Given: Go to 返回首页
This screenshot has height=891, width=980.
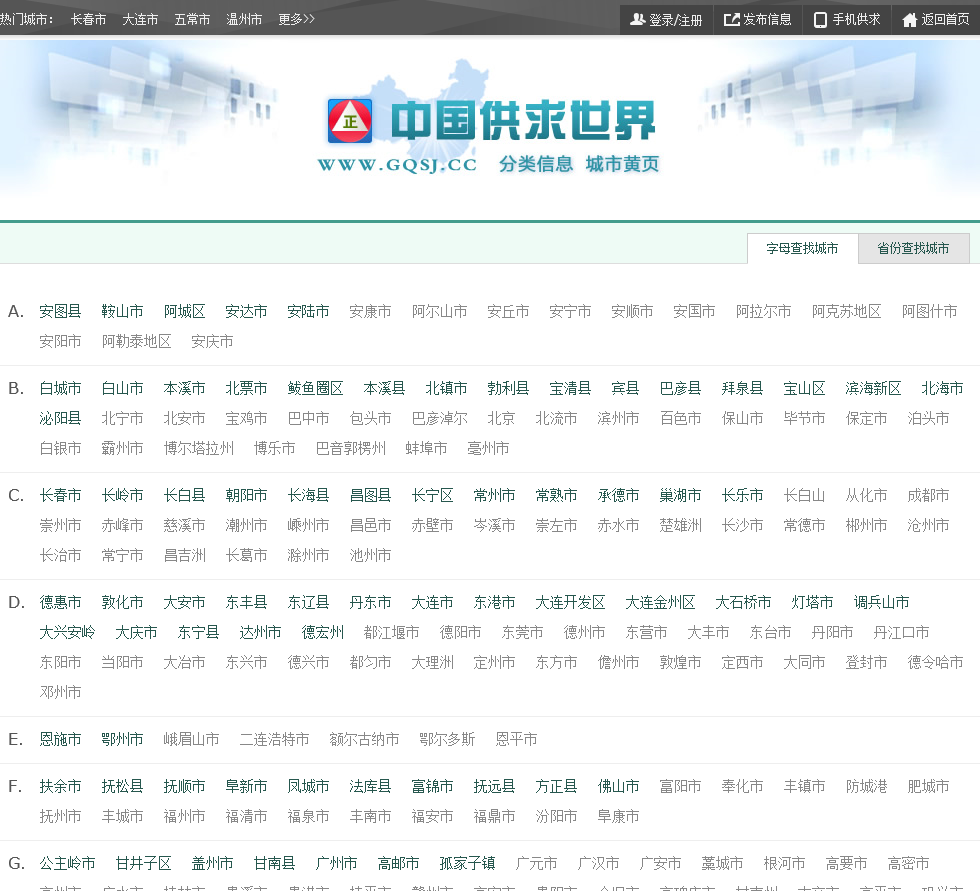Looking at the screenshot, I should [x=946, y=19].
